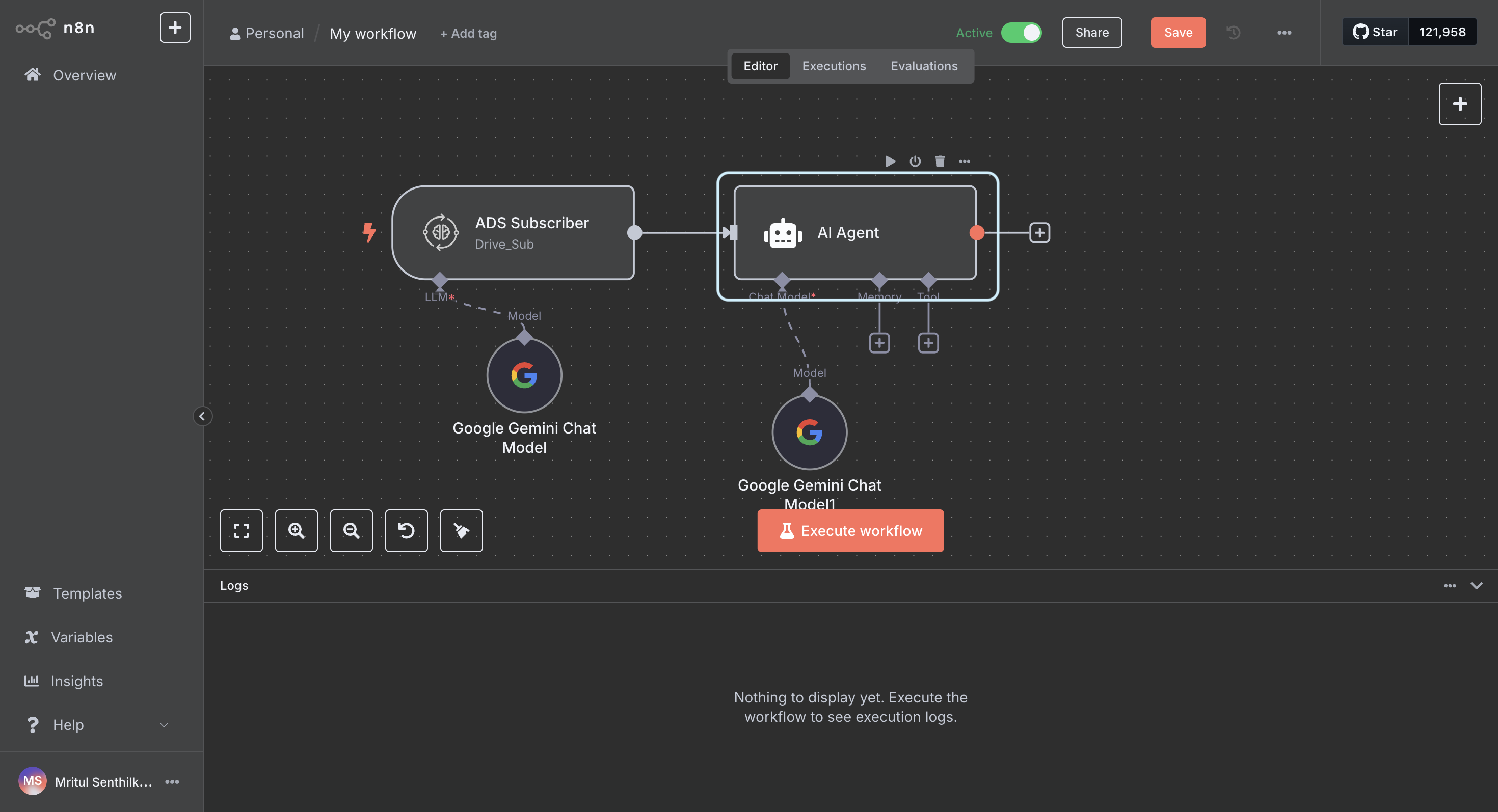Open workflow history clock icon
Screen dimensions: 1498x812
tap(1233, 33)
